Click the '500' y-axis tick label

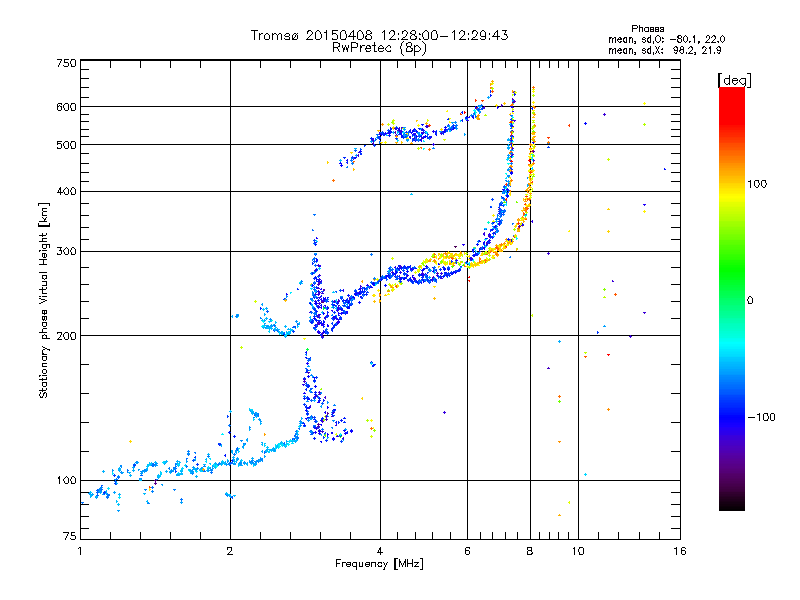(x=66, y=145)
